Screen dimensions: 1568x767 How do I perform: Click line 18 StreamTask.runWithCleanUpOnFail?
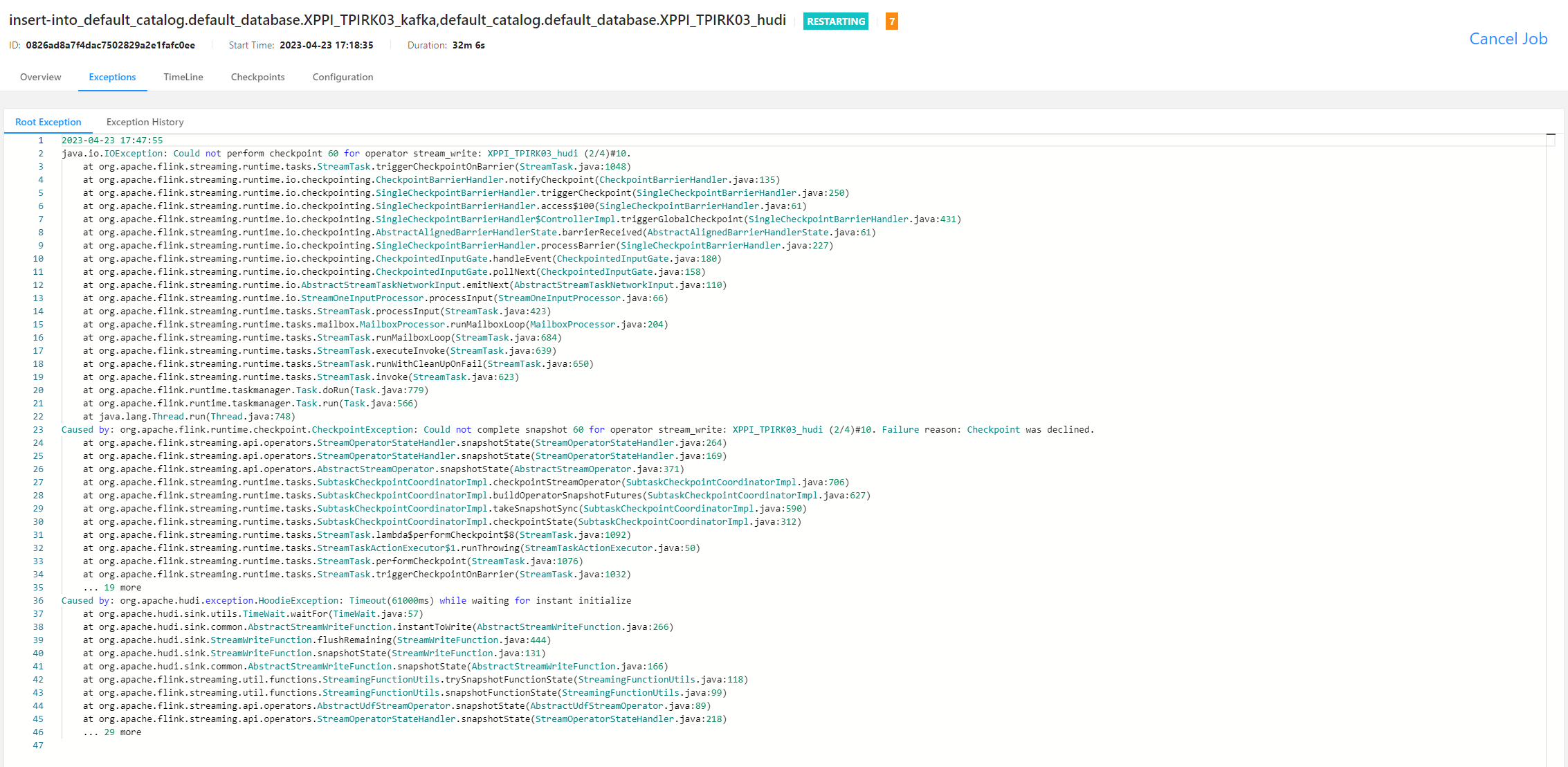[338, 363]
